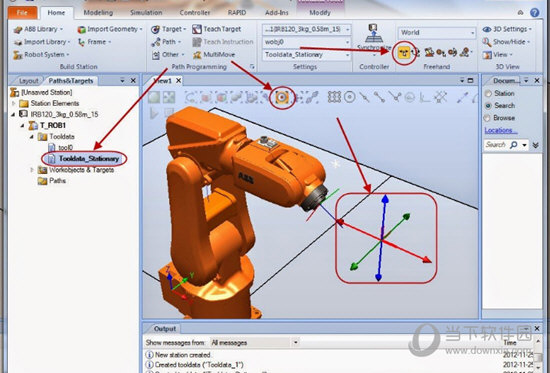Screen dimensions: 550x373
Task: Open the Import Geometry dropdown
Action: point(110,29)
